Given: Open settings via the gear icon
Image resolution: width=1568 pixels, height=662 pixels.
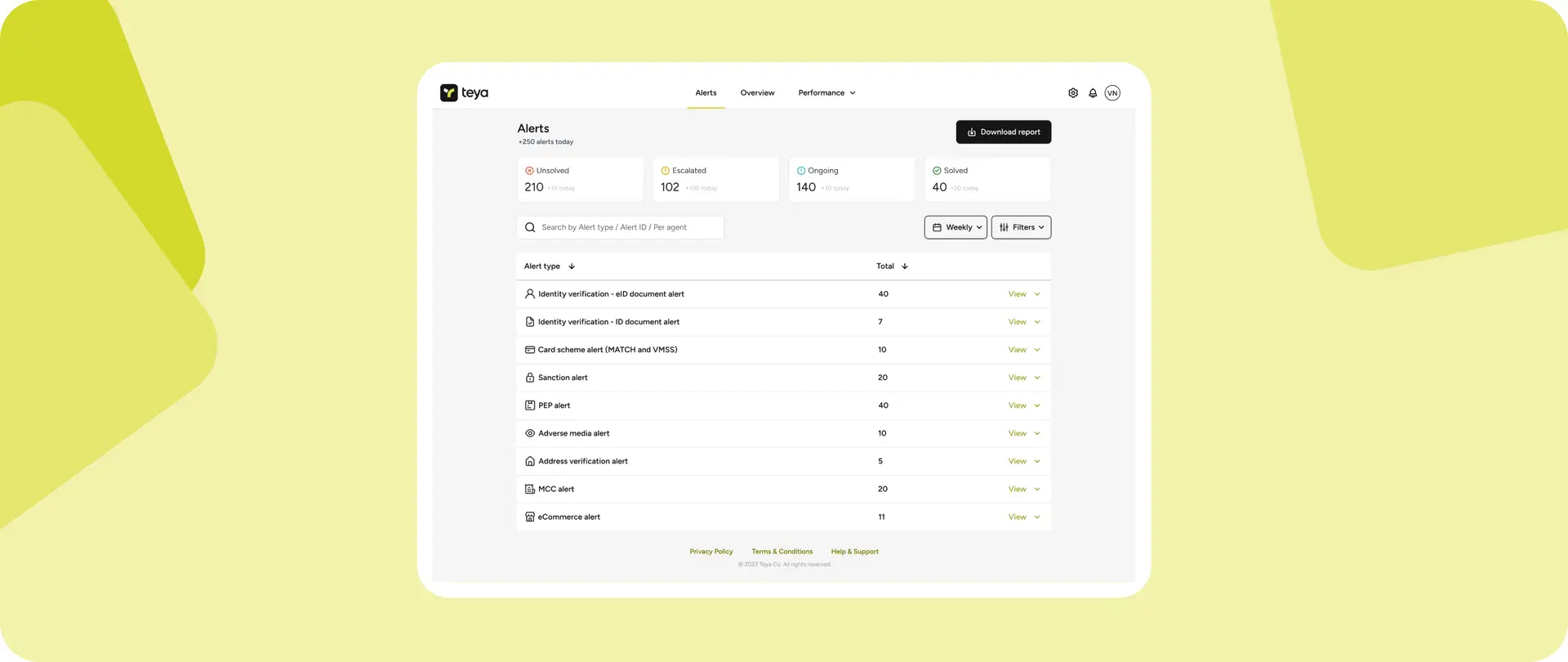Looking at the screenshot, I should tap(1073, 93).
